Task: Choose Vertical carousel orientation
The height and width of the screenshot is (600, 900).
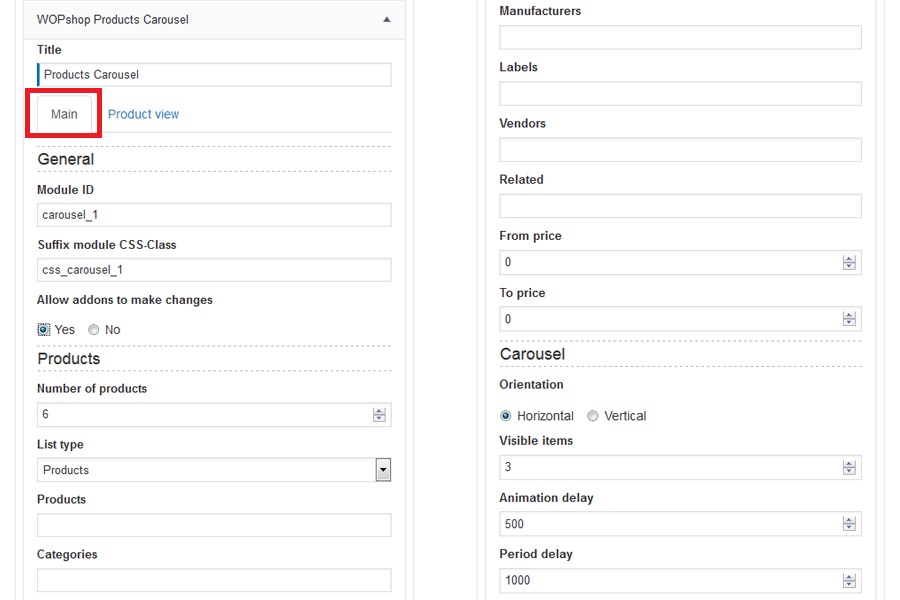Action: click(x=593, y=416)
